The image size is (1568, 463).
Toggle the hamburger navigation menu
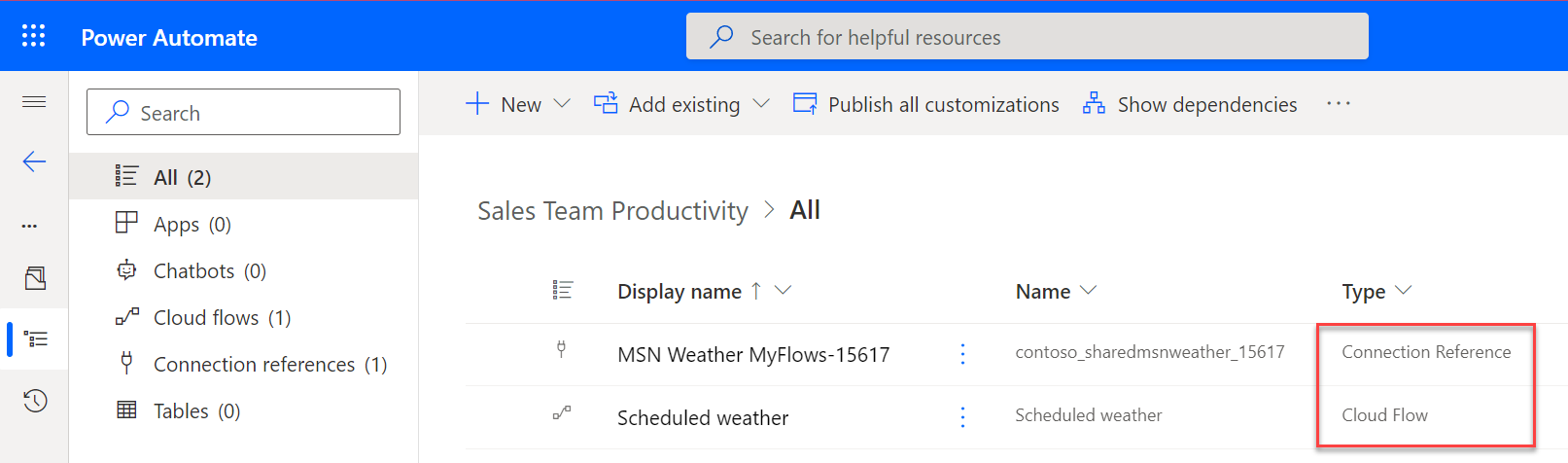coord(34,101)
